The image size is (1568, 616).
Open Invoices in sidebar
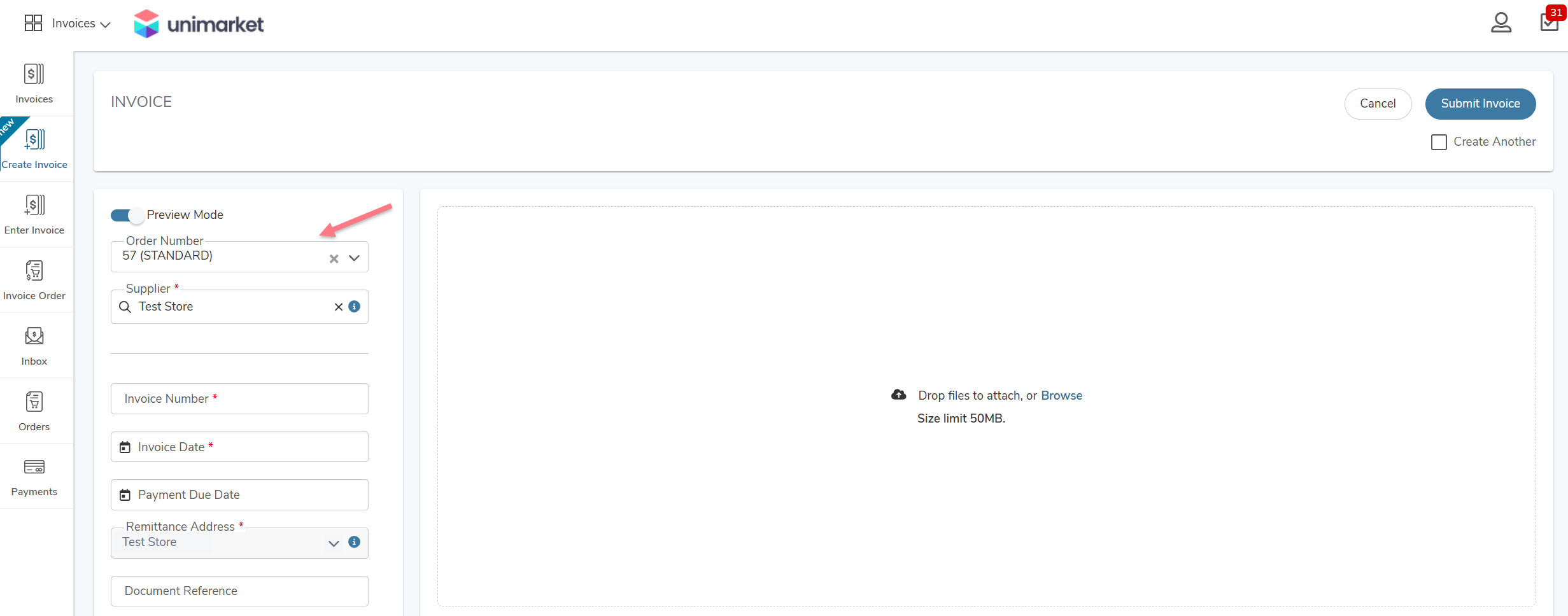coord(34,84)
